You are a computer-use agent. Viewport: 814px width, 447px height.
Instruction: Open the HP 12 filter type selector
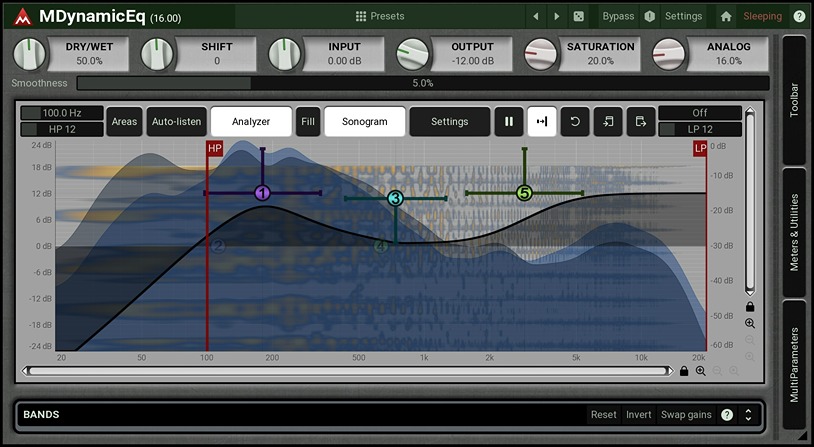point(62,129)
